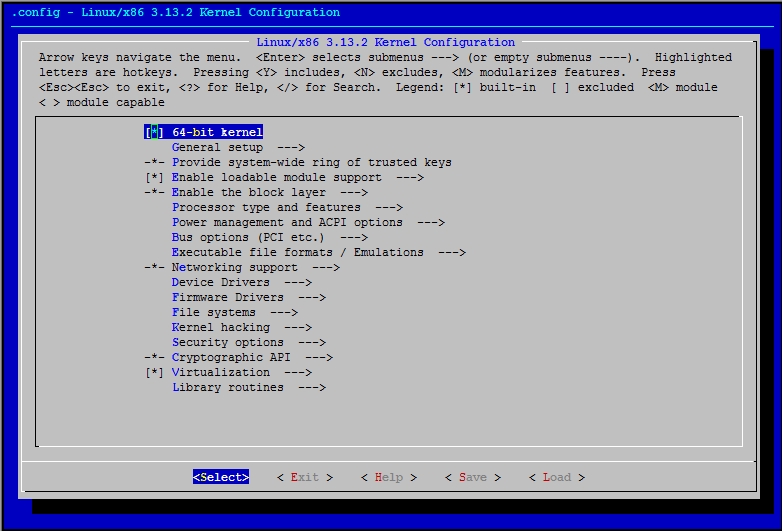This screenshot has height=531, width=782.
Task: Click the Exit button
Action: pyautogui.click(x=305, y=477)
